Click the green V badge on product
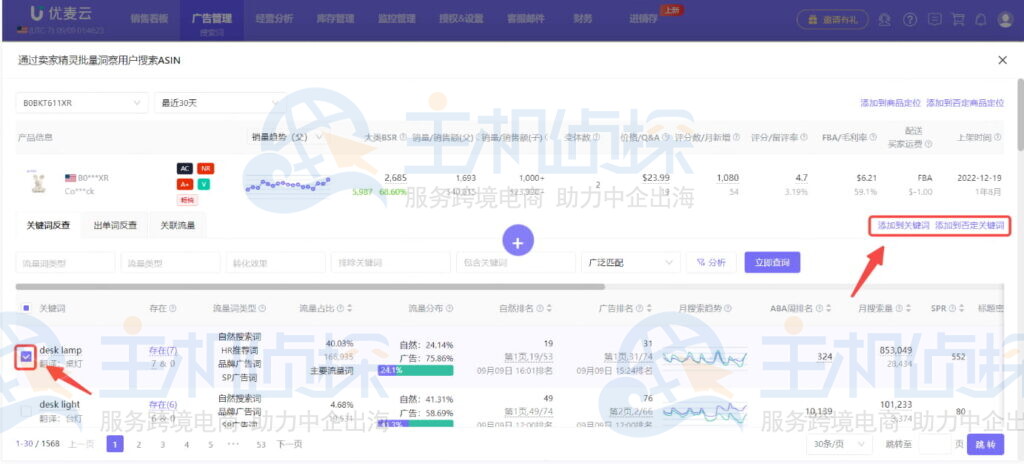 [205, 184]
